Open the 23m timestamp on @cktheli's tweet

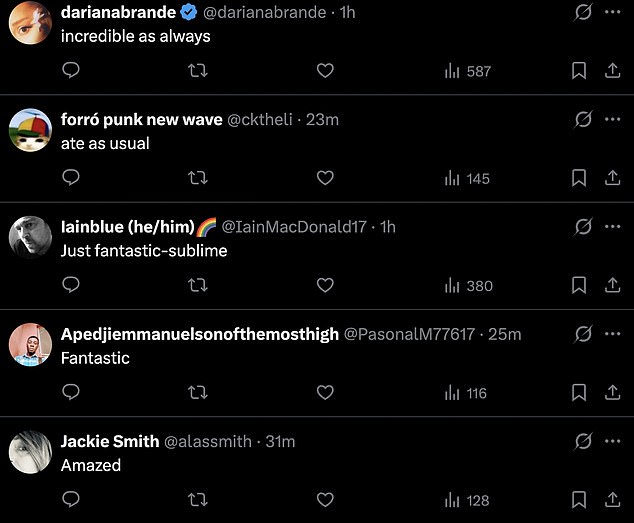pyautogui.click(x=322, y=120)
